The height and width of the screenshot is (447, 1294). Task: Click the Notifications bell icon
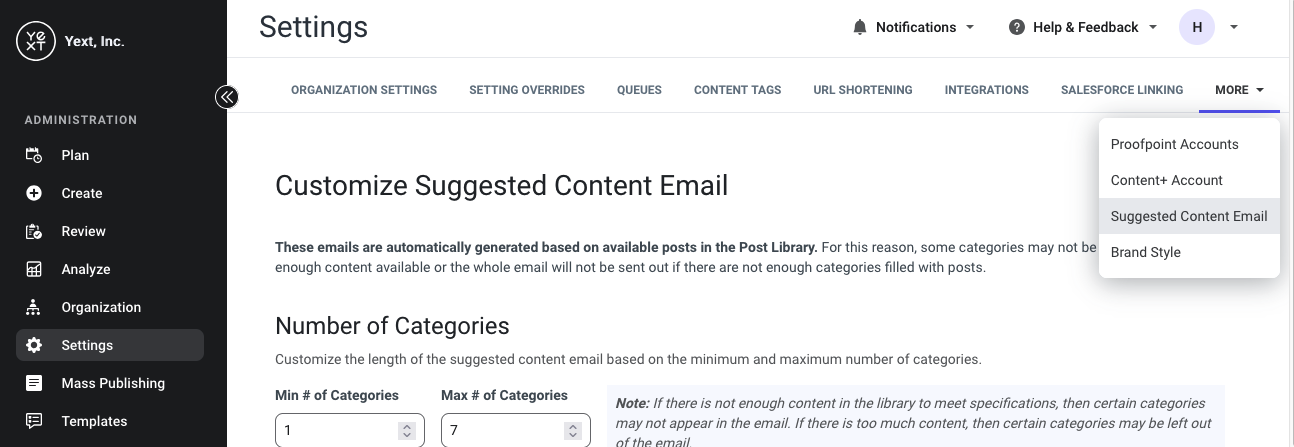tap(860, 28)
